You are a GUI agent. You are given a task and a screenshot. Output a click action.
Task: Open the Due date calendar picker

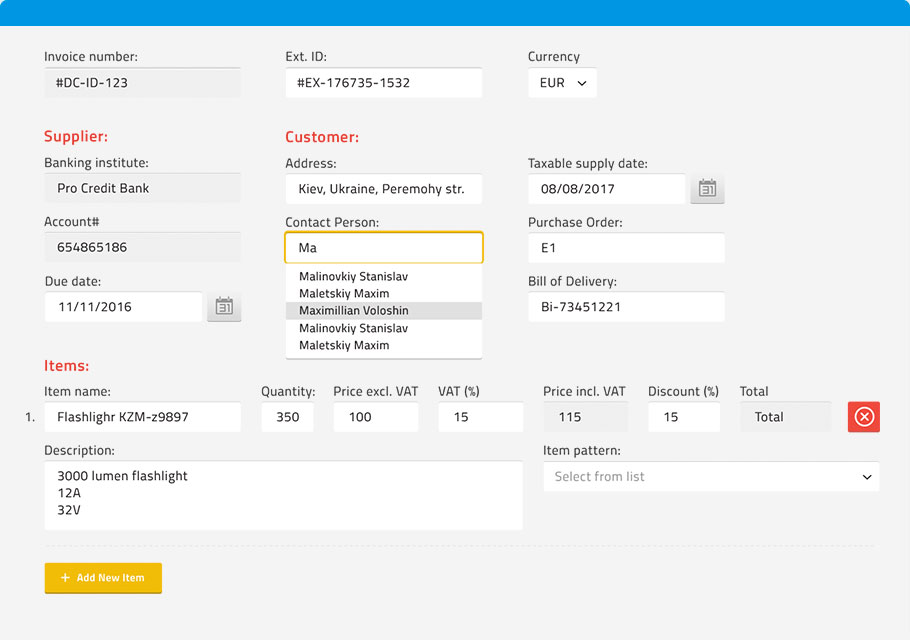[x=224, y=306]
